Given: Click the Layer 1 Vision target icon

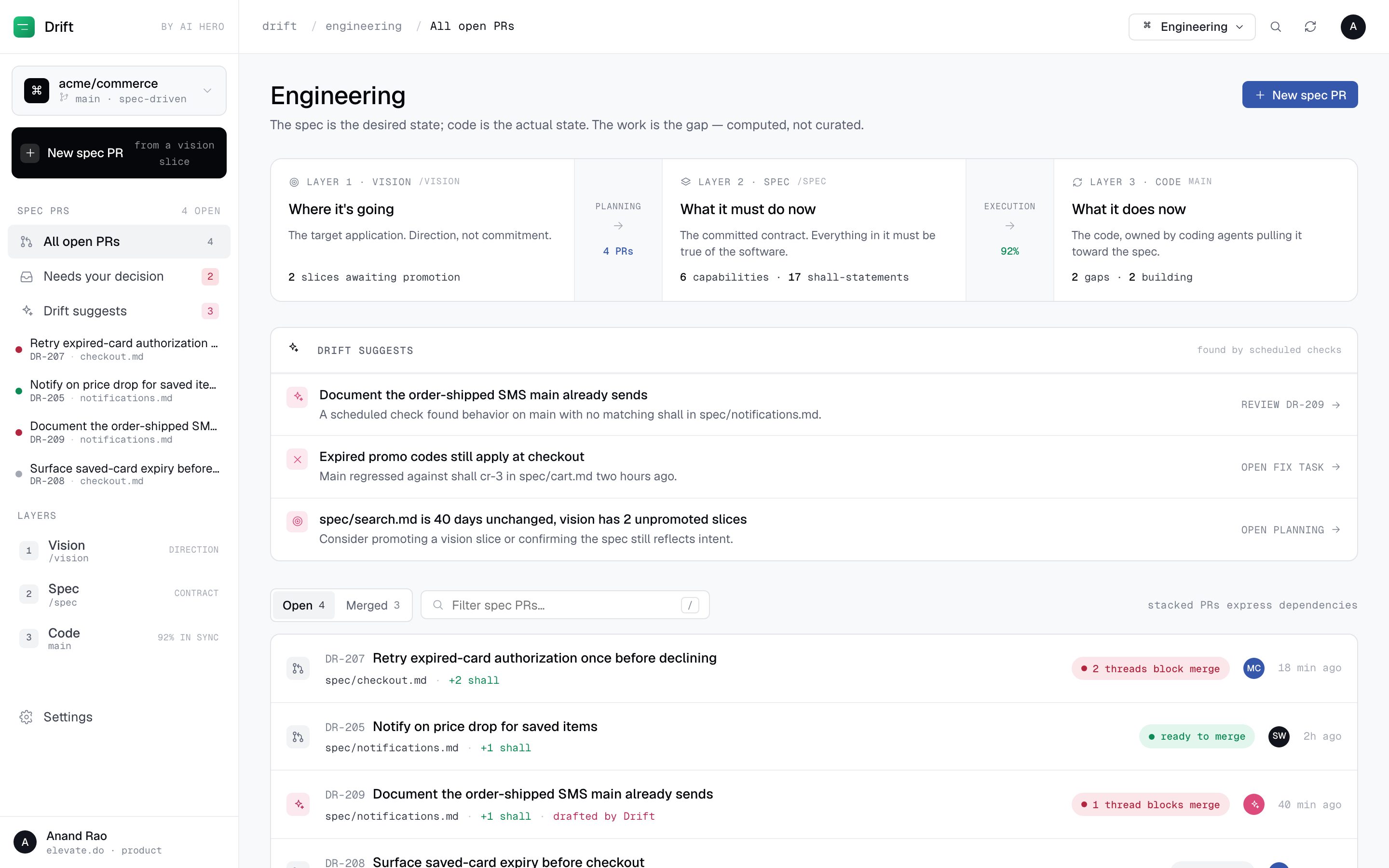Looking at the screenshot, I should [x=294, y=182].
